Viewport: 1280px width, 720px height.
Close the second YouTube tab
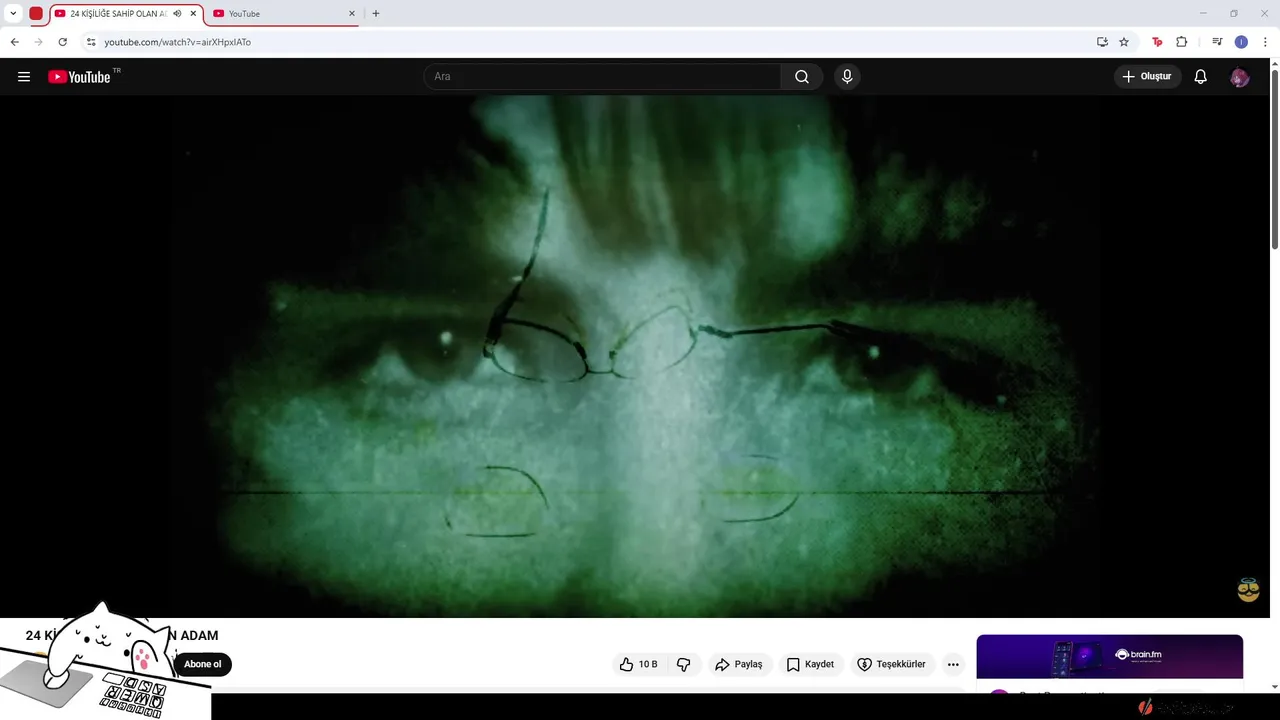(x=352, y=14)
